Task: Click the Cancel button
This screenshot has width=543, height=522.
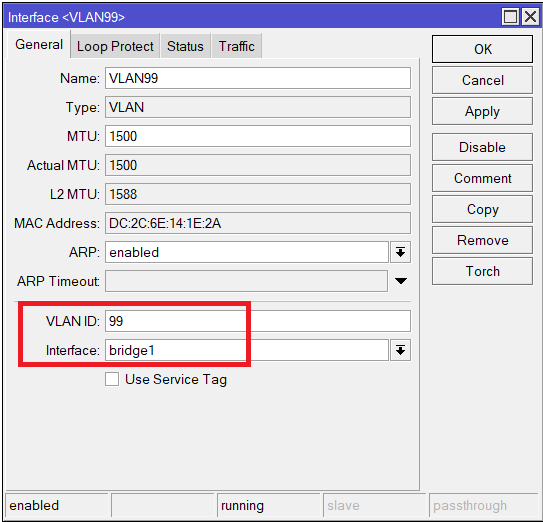Action: click(x=482, y=80)
